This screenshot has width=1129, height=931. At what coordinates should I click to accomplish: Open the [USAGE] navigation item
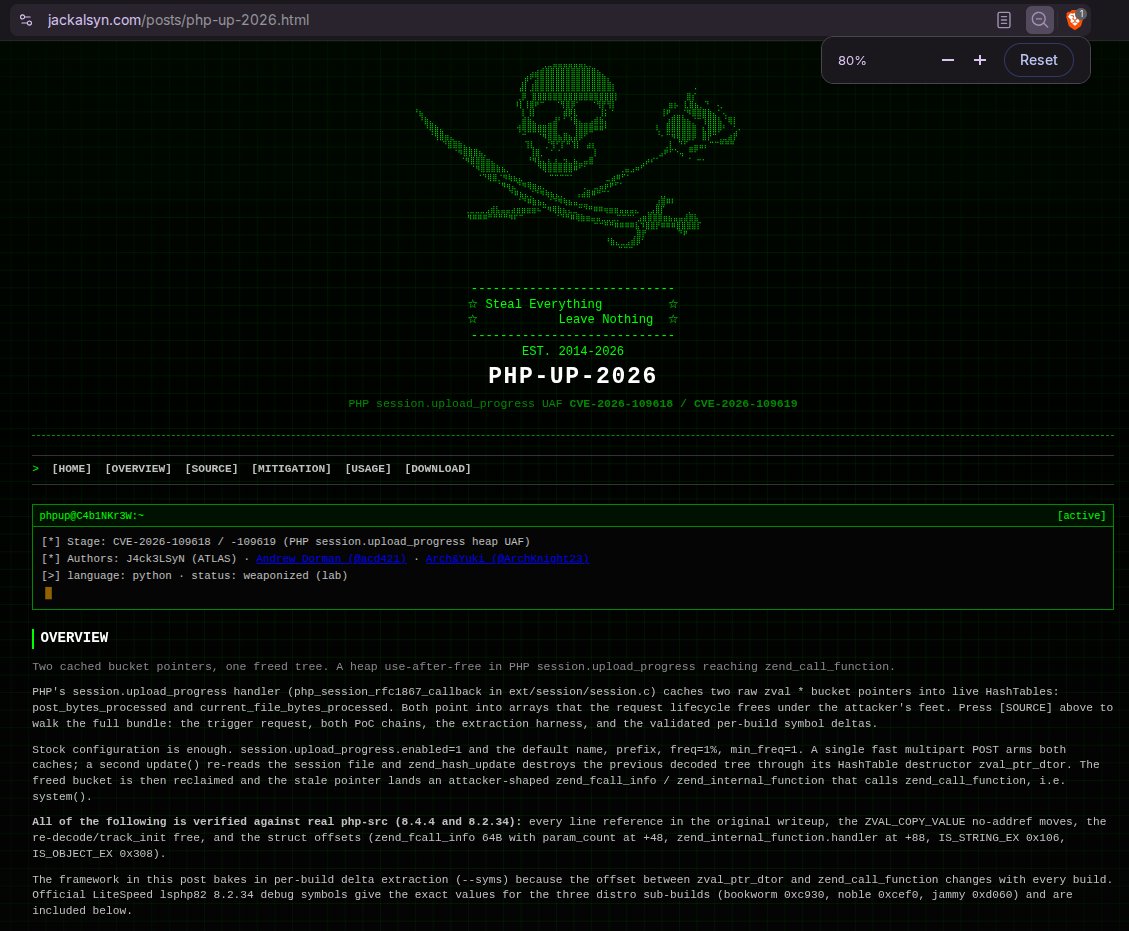pos(368,469)
